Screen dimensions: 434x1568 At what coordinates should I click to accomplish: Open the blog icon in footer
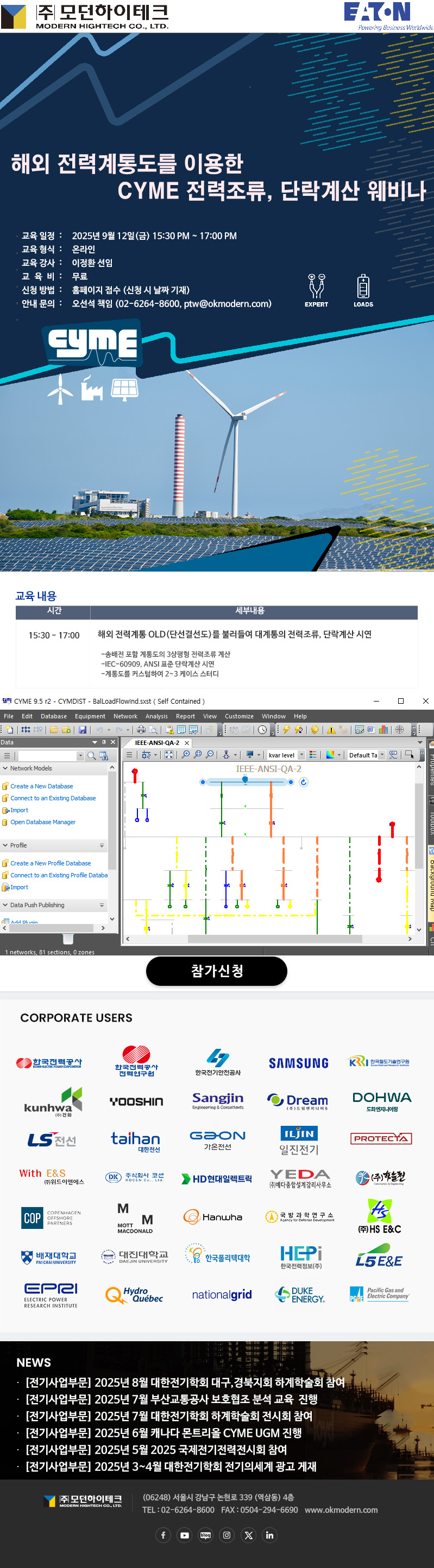point(205,1534)
